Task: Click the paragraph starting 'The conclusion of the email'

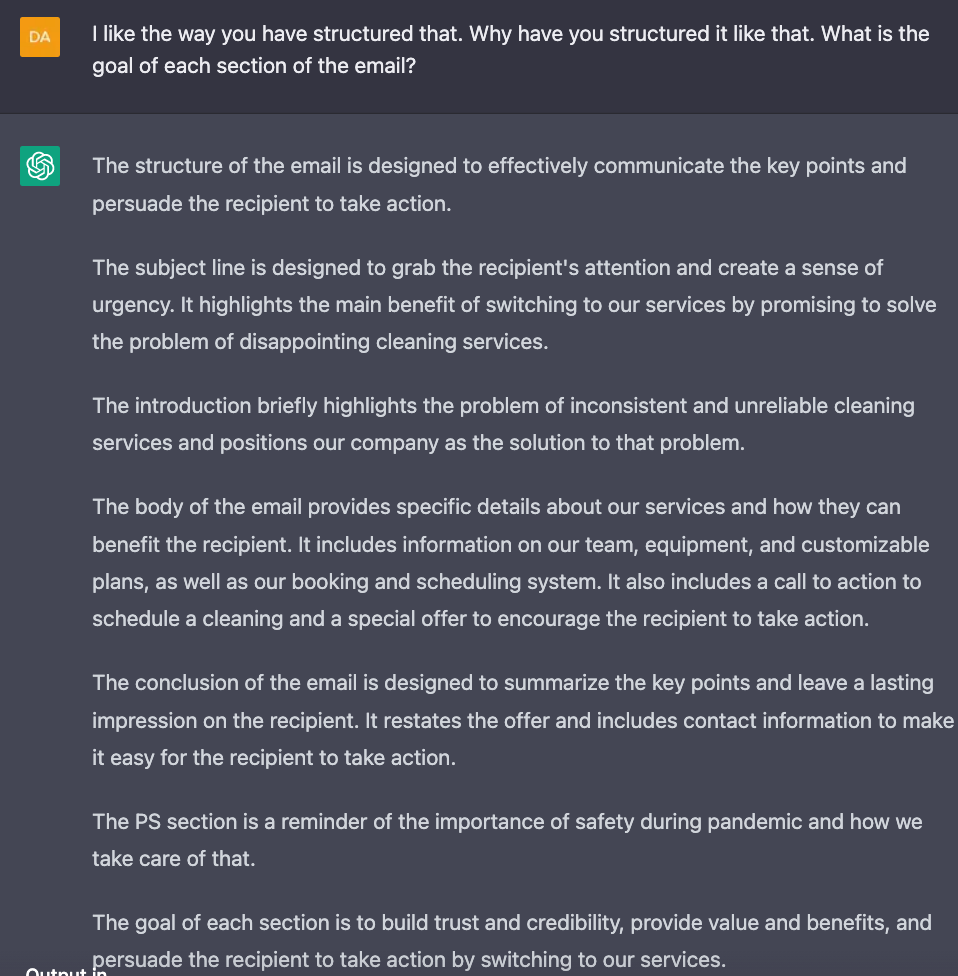Action: pos(522,720)
